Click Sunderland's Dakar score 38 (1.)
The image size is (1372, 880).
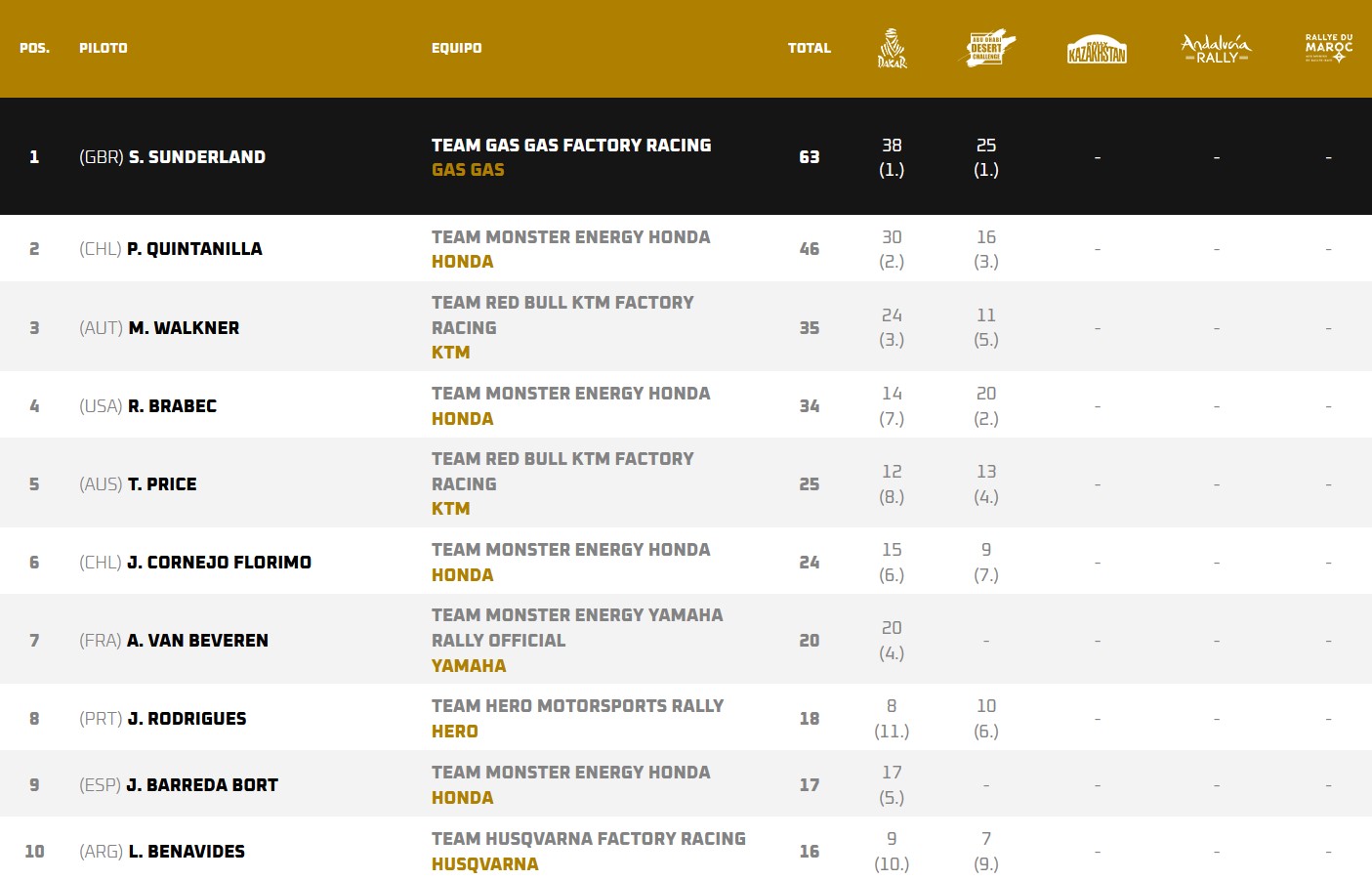892,156
